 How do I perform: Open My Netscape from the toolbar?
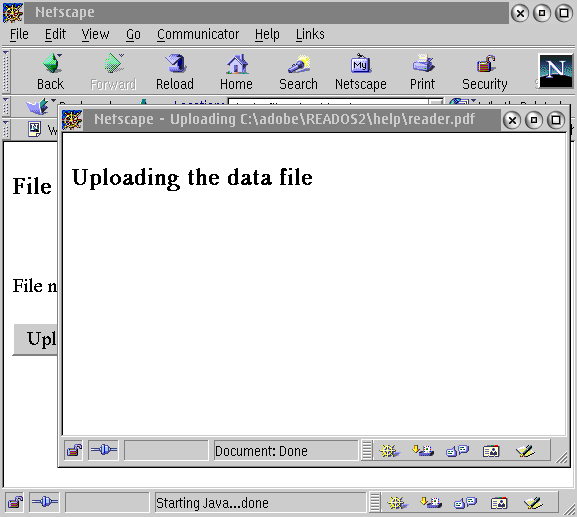coord(361,72)
